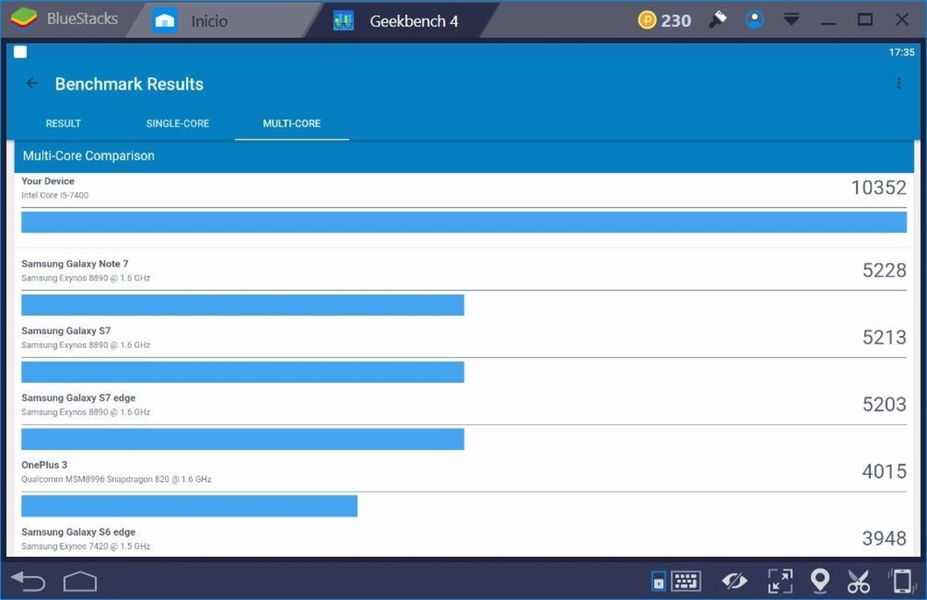This screenshot has width=927, height=600.
Task: Click the Android back button
Action: point(28,582)
